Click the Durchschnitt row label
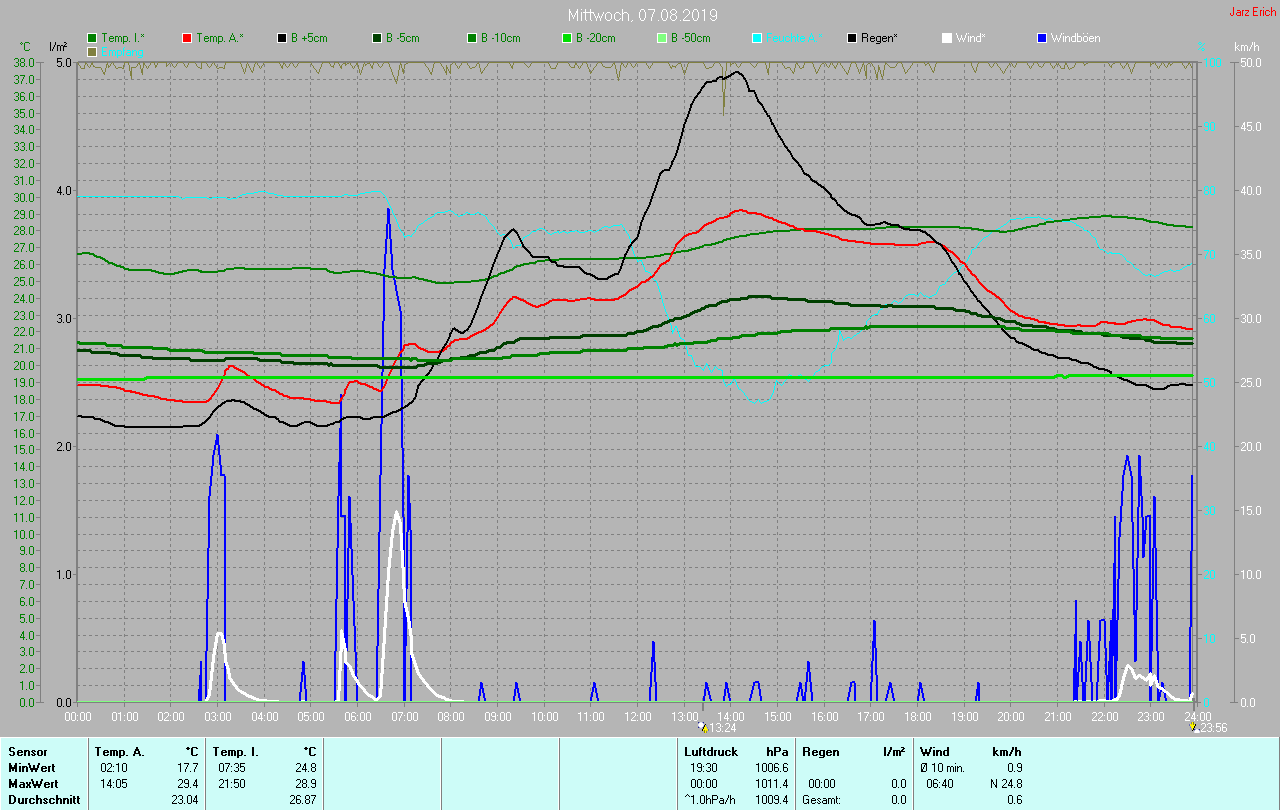 [41, 799]
